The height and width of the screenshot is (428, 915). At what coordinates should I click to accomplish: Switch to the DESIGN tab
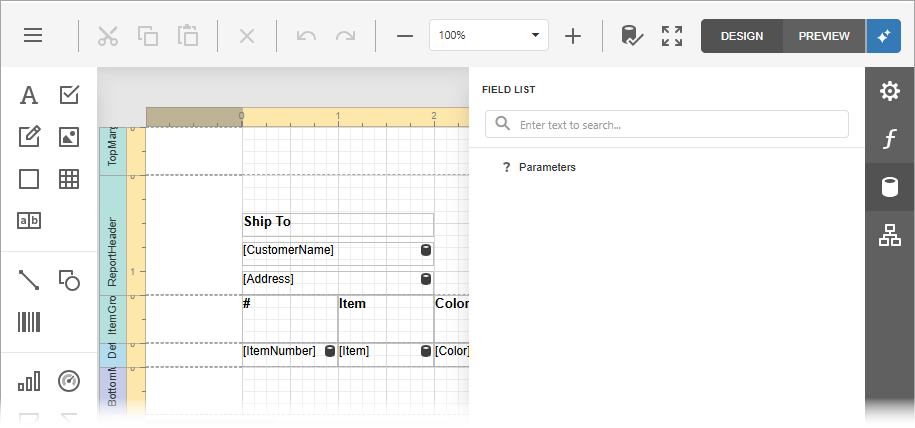tap(742, 36)
